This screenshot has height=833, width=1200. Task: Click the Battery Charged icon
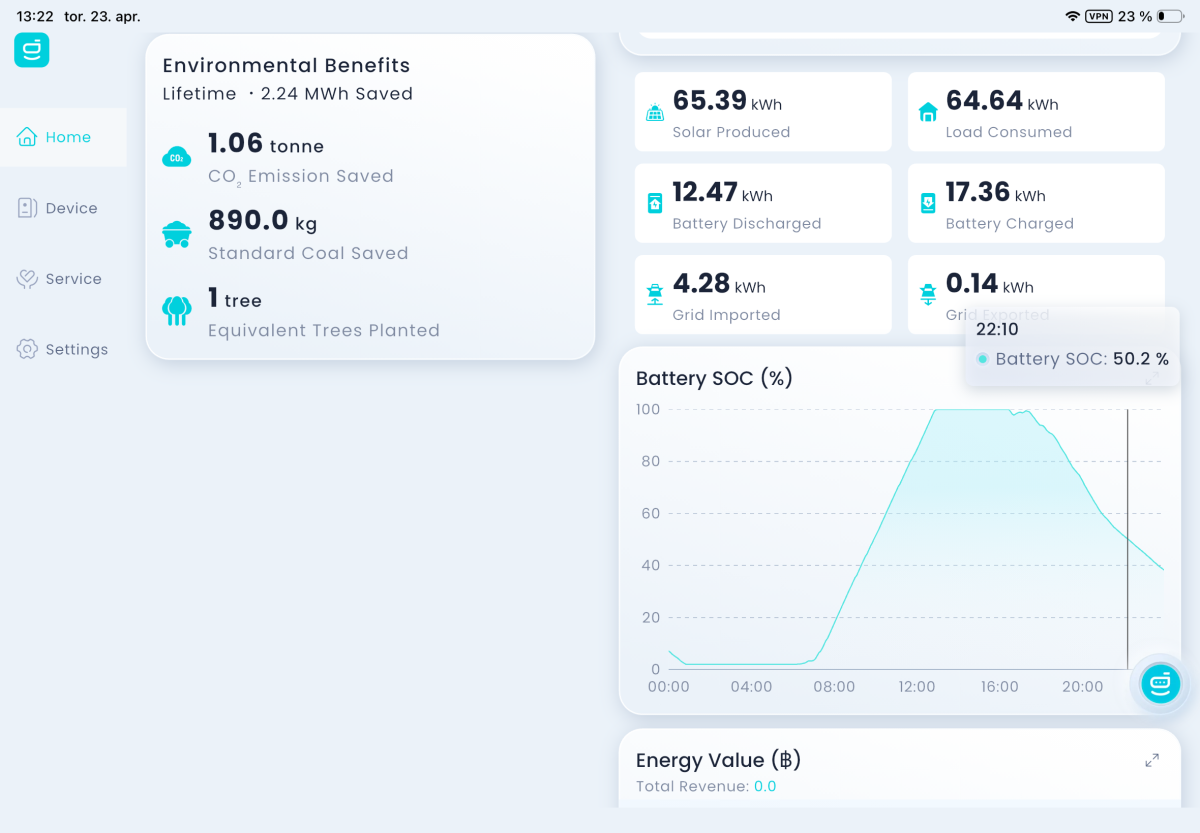pos(928,203)
